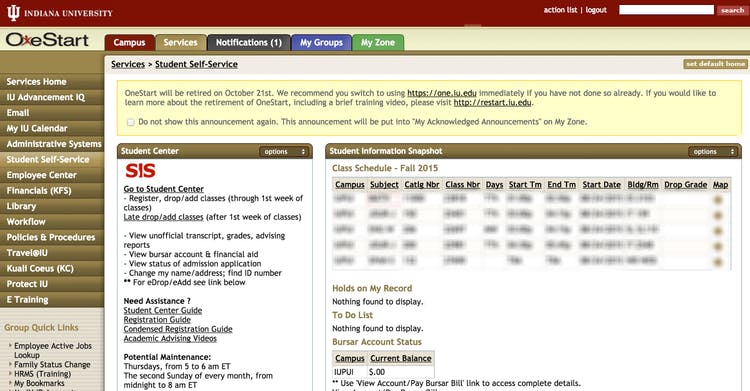750x391 pixels.
Task: Switch to the Notifications (1) tab
Action: (249, 43)
